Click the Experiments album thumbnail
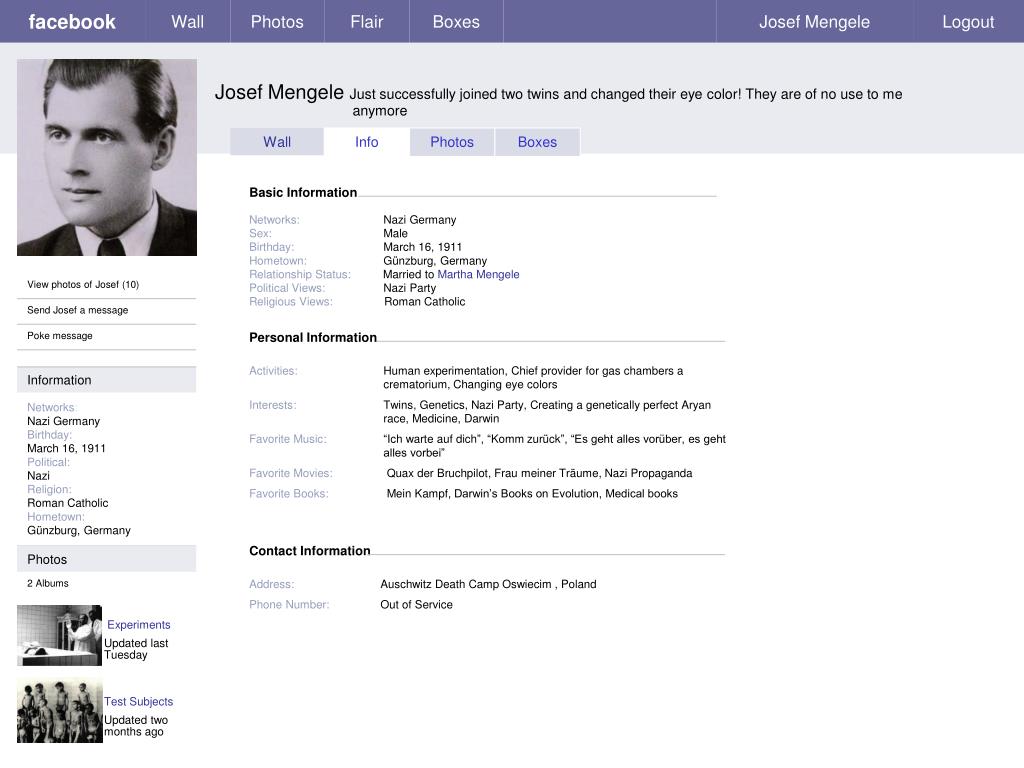Viewport: 1024px width, 768px height. (59, 635)
